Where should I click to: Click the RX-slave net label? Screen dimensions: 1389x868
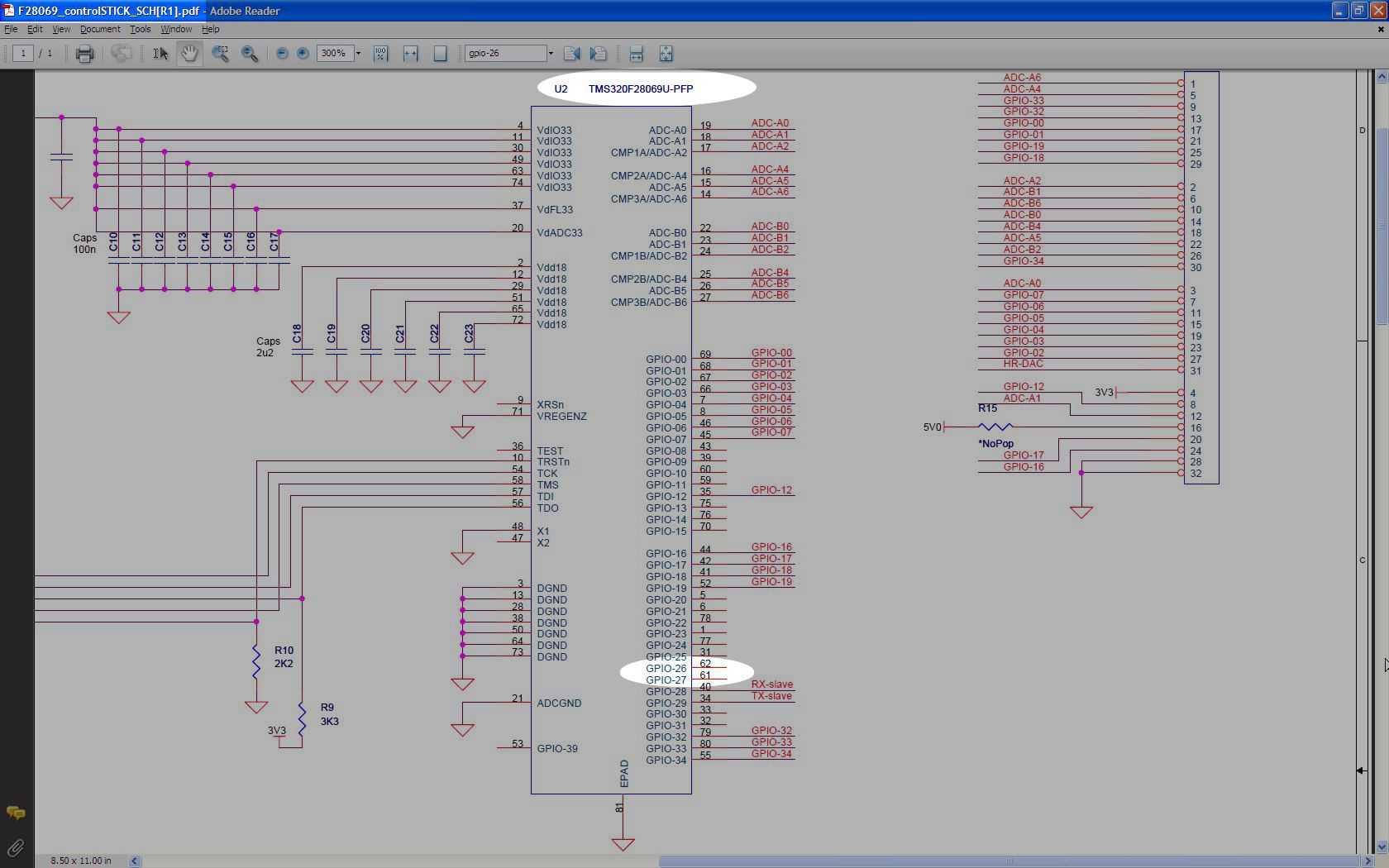pyautogui.click(x=772, y=684)
